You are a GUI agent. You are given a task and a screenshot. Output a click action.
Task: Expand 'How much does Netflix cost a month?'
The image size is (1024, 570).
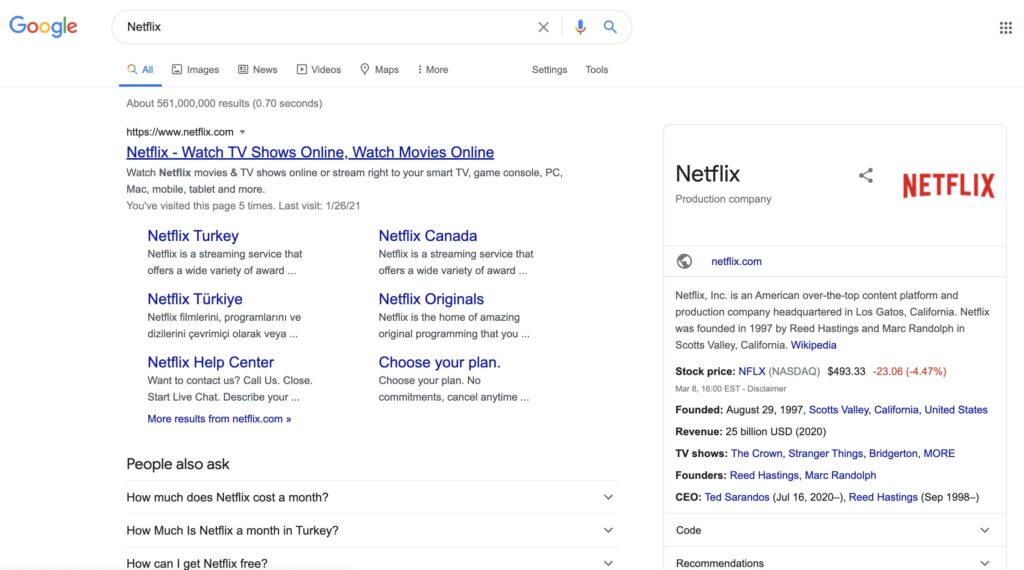coord(371,498)
